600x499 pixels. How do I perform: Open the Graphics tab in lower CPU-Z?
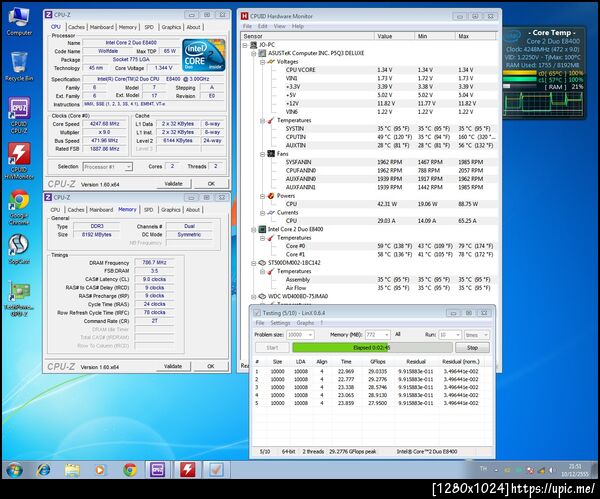(171, 210)
